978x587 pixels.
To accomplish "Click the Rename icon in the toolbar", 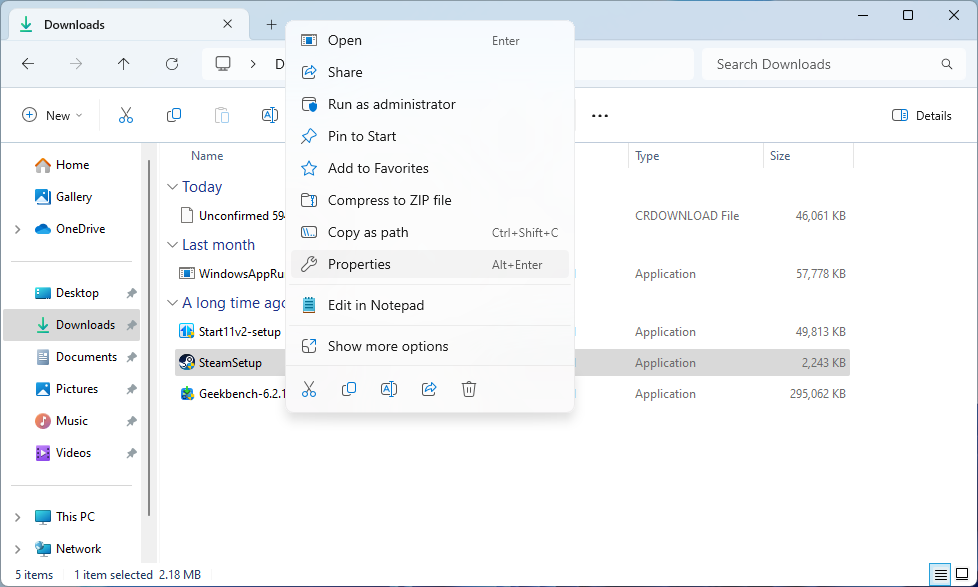I will pyautogui.click(x=269, y=115).
